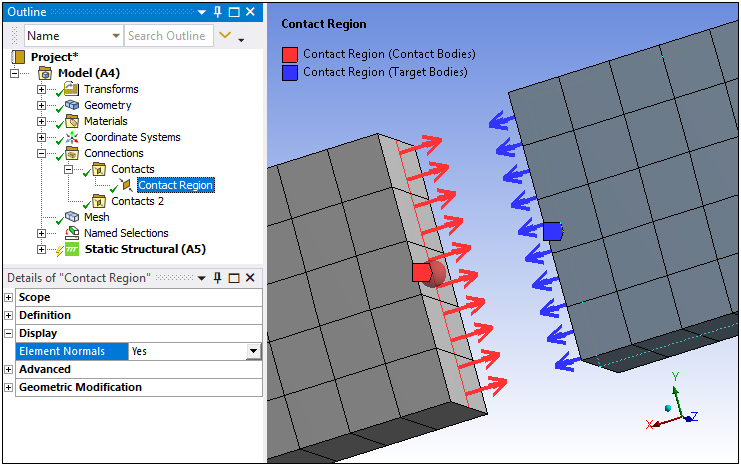The width and height of the screenshot is (741, 466).
Task: Click the Named Selections icon
Action: (x=72, y=233)
